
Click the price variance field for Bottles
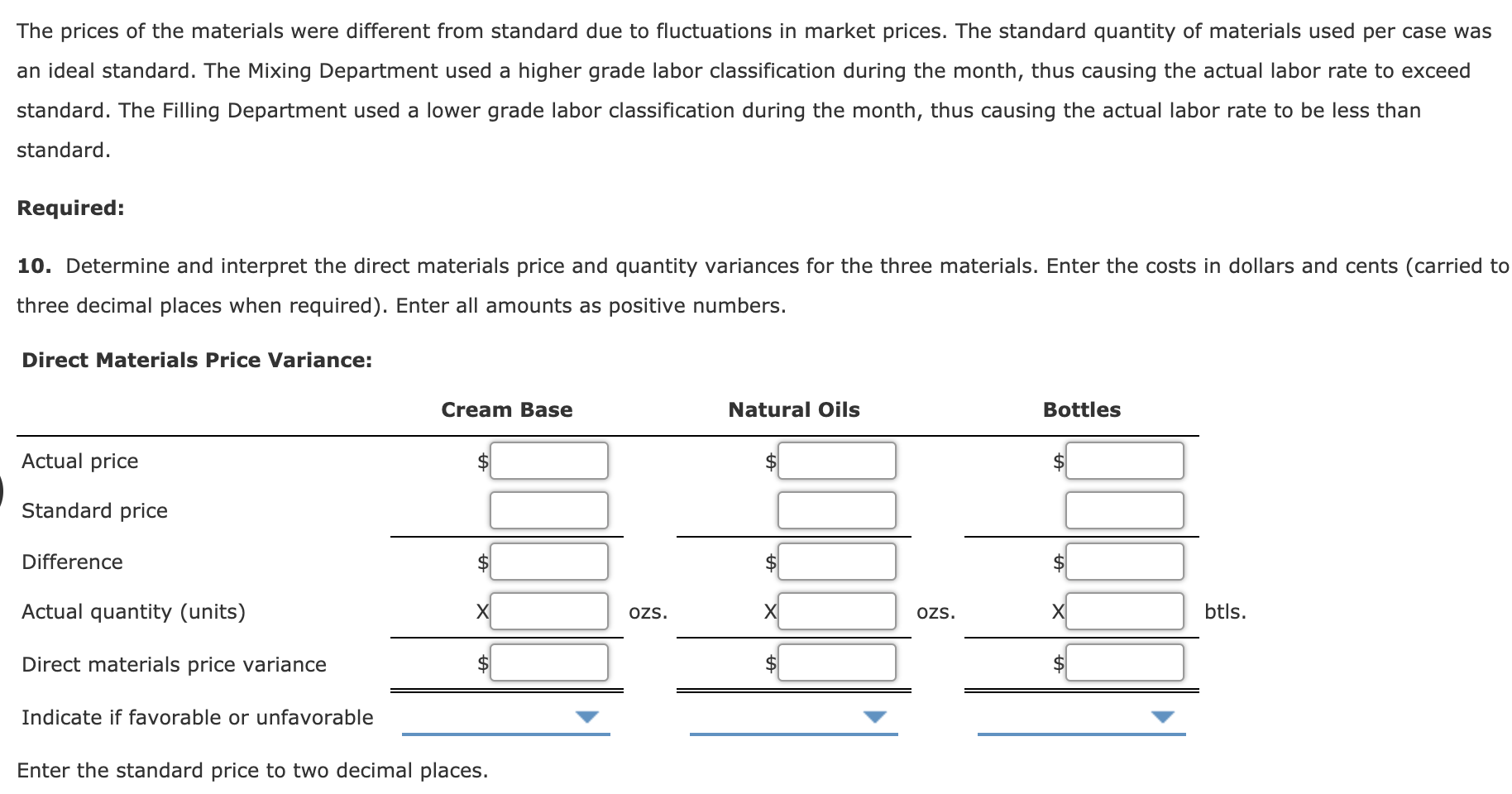(x=1124, y=662)
